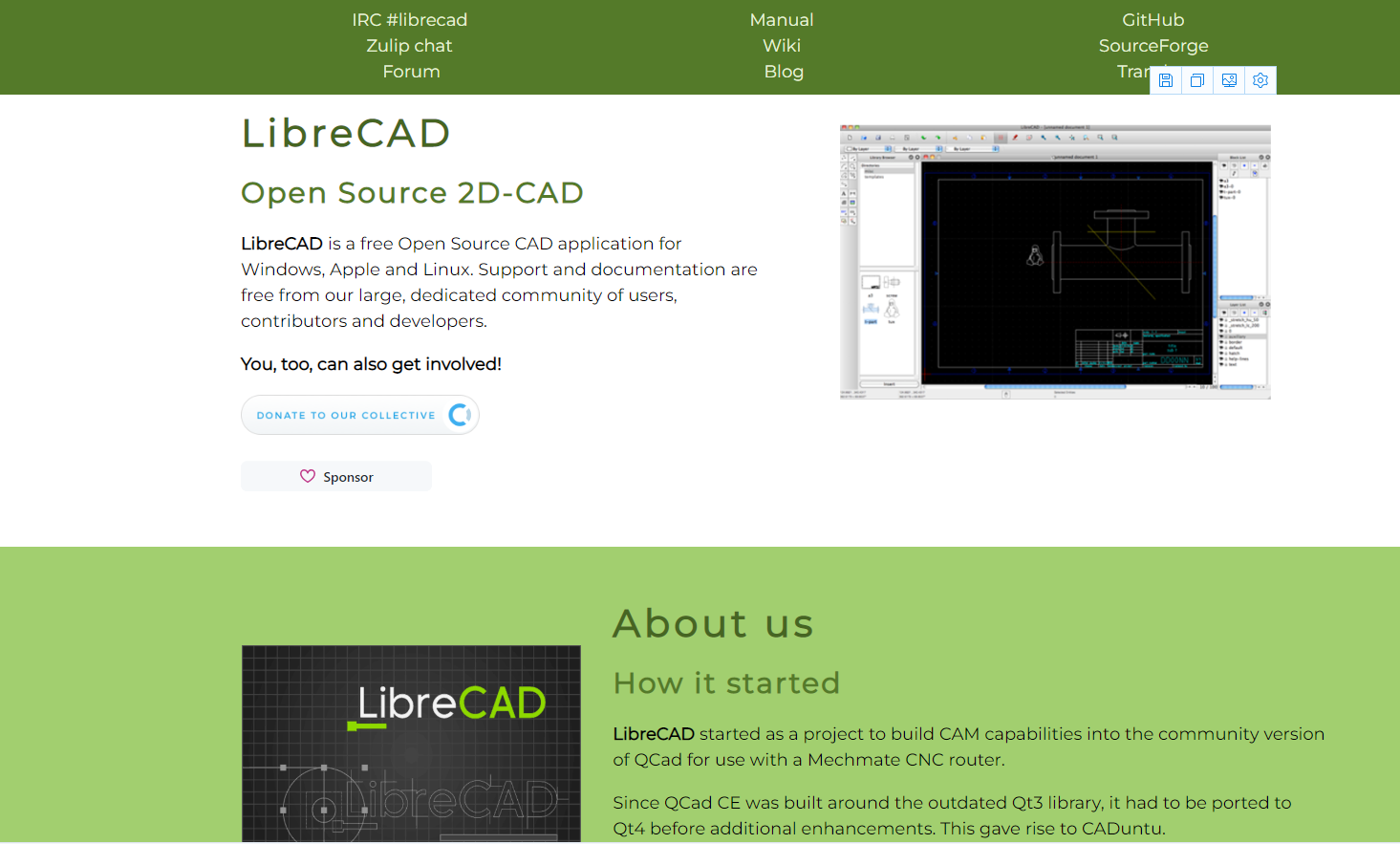The width and height of the screenshot is (1400, 844).
Task: Toggle visibility of the 'border' layer
Action: (x=1221, y=342)
